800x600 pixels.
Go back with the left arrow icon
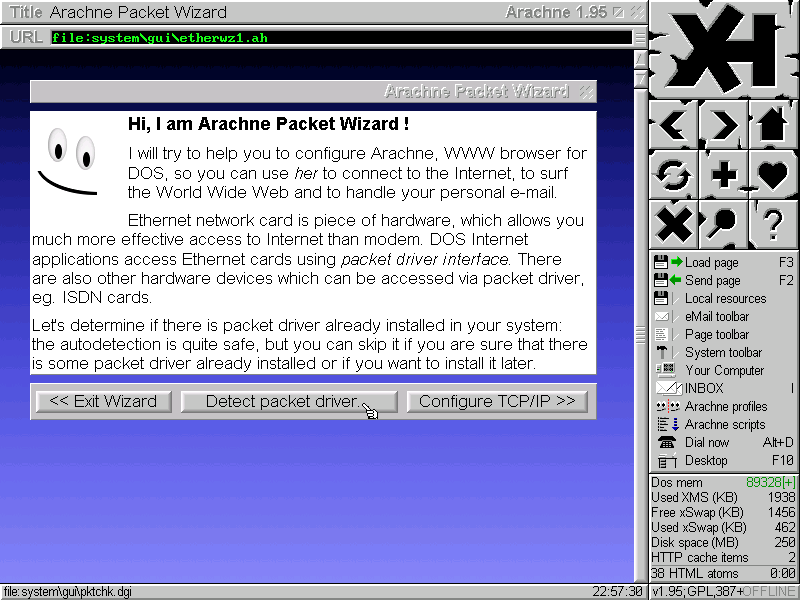674,124
